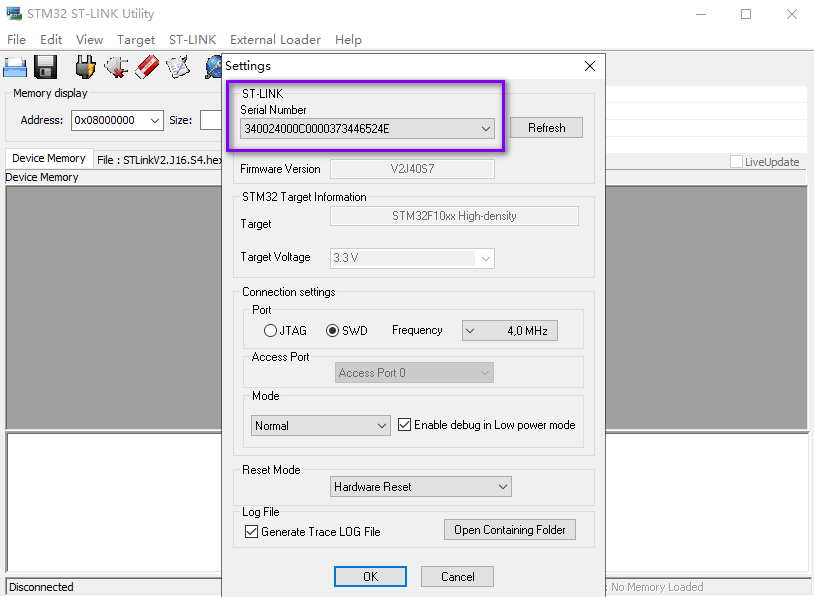Select the JTAG port radio button
Screen dimensions: 814x597
pos(270,331)
